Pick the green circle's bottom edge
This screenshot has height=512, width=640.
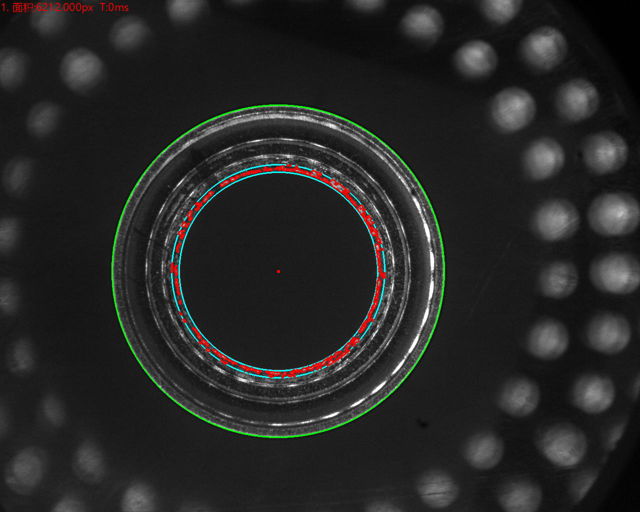(x=279, y=437)
